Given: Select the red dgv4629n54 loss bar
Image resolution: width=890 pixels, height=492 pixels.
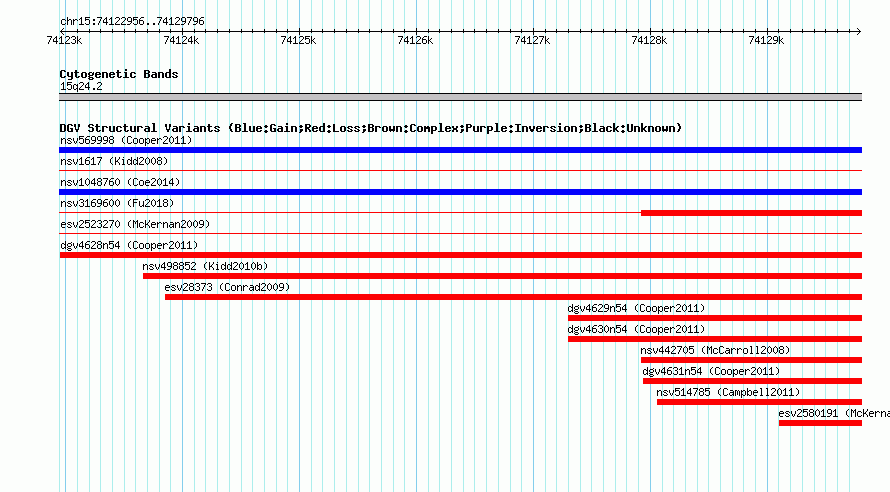Looking at the screenshot, I should [715, 318].
